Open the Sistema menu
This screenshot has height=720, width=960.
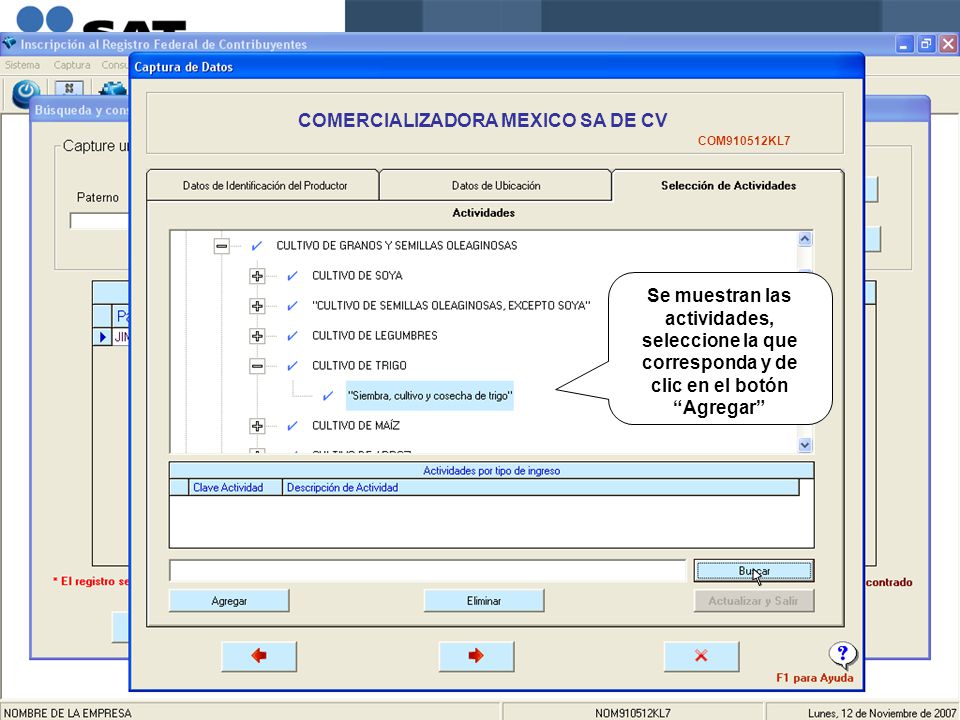(22, 65)
